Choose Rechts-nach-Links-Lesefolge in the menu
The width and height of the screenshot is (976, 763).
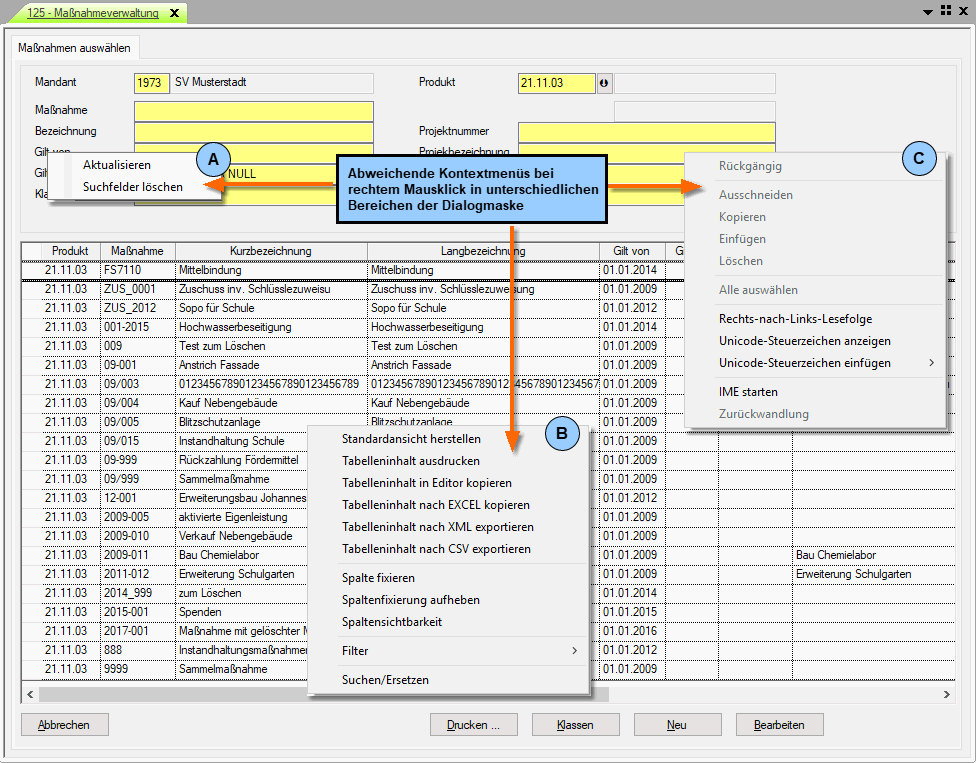click(795, 319)
